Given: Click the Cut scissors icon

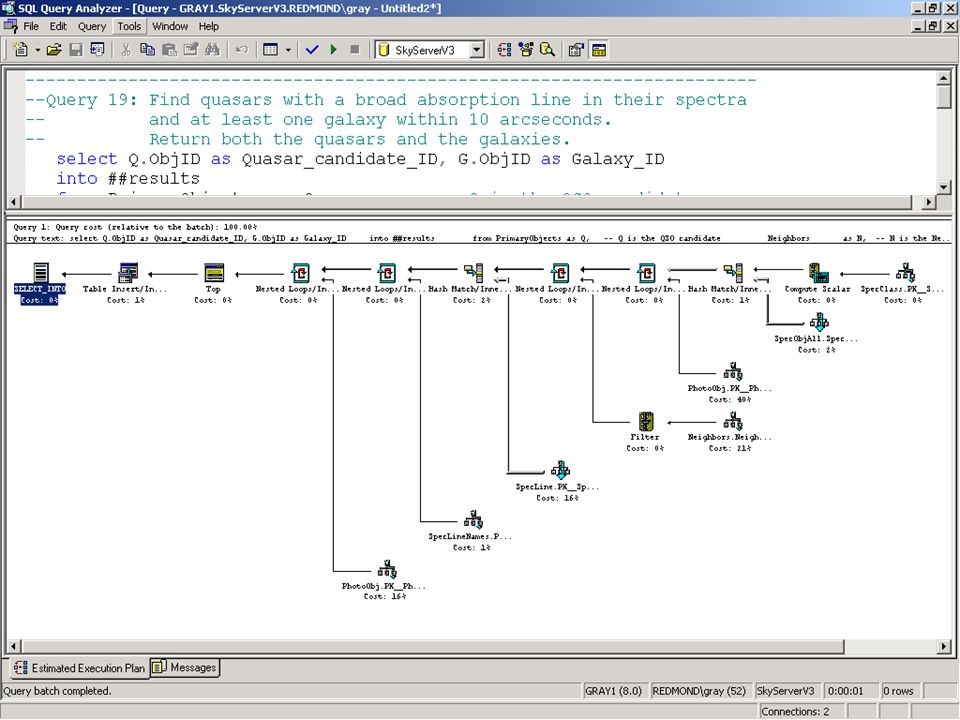Looking at the screenshot, I should click(126, 50).
